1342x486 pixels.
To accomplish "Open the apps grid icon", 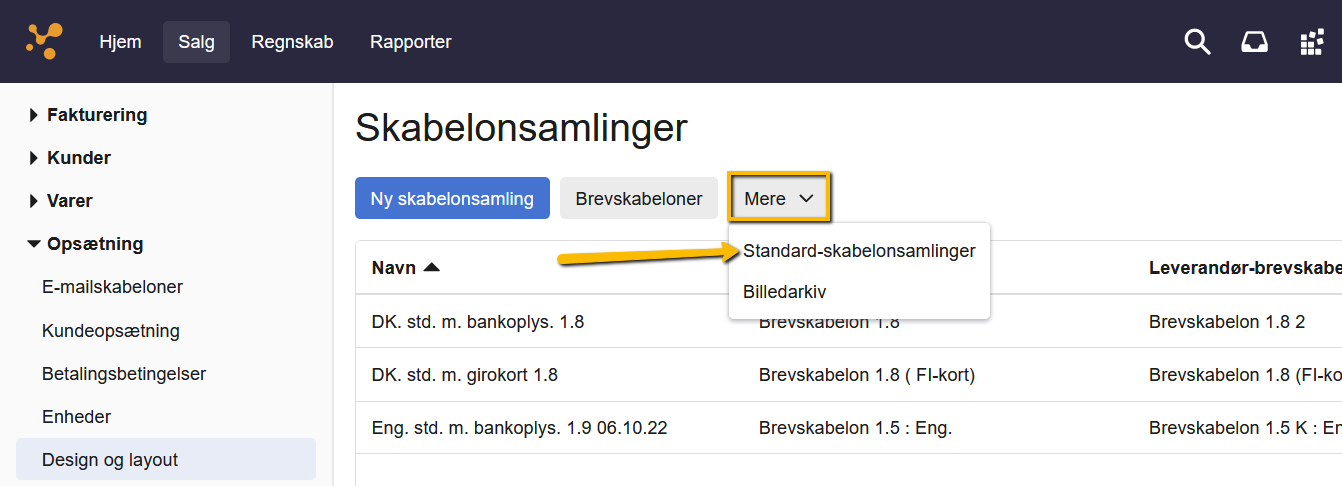I will [x=1311, y=42].
